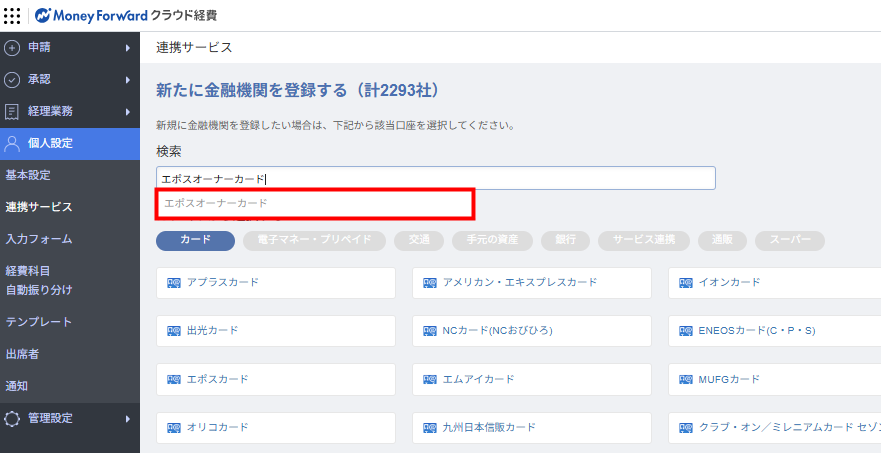The height and width of the screenshot is (453, 881).
Task: Expand the 申請 submenu arrow
Action: (x=128, y=48)
